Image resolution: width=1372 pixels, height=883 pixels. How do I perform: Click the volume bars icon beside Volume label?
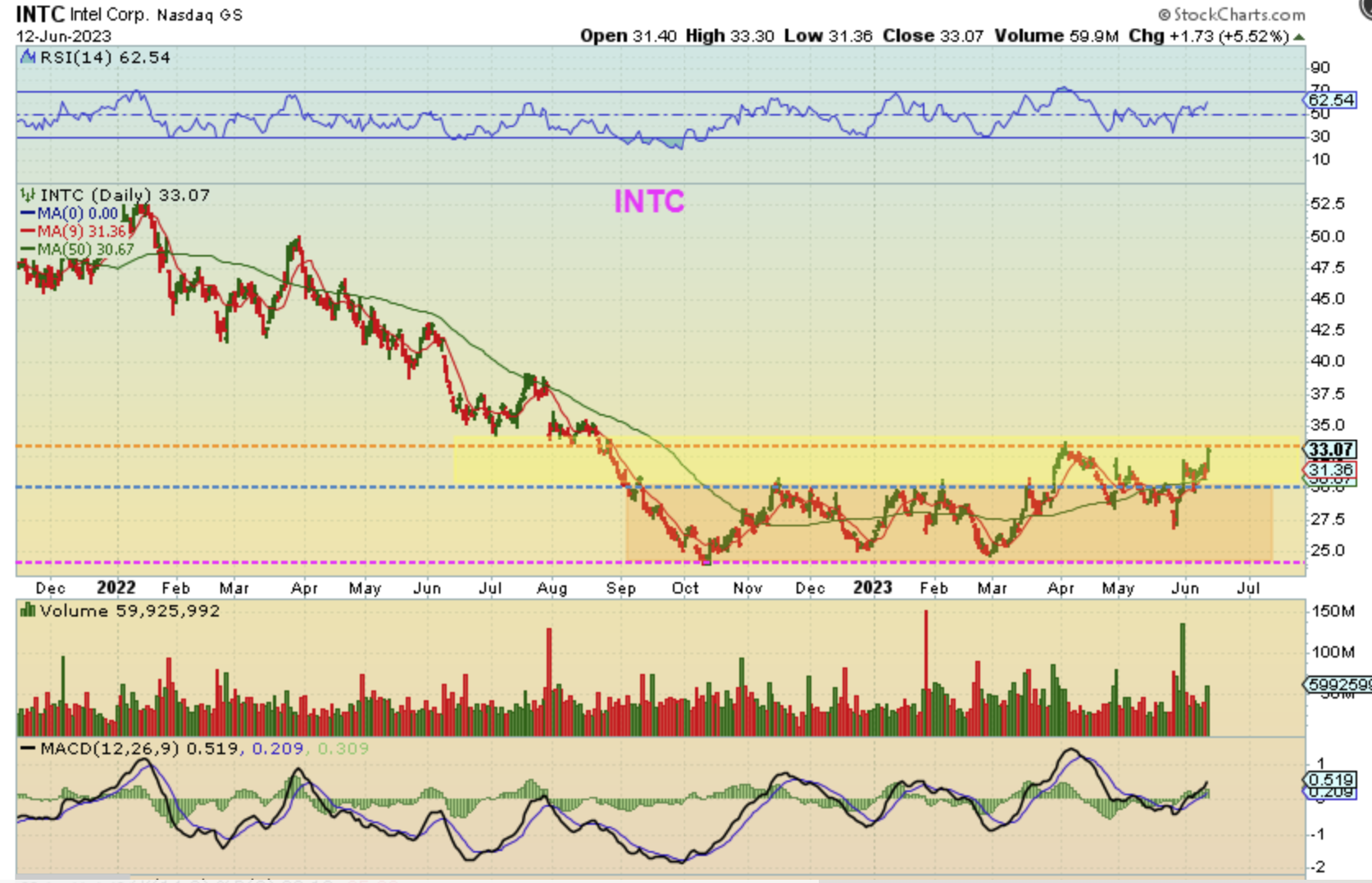click(x=28, y=610)
